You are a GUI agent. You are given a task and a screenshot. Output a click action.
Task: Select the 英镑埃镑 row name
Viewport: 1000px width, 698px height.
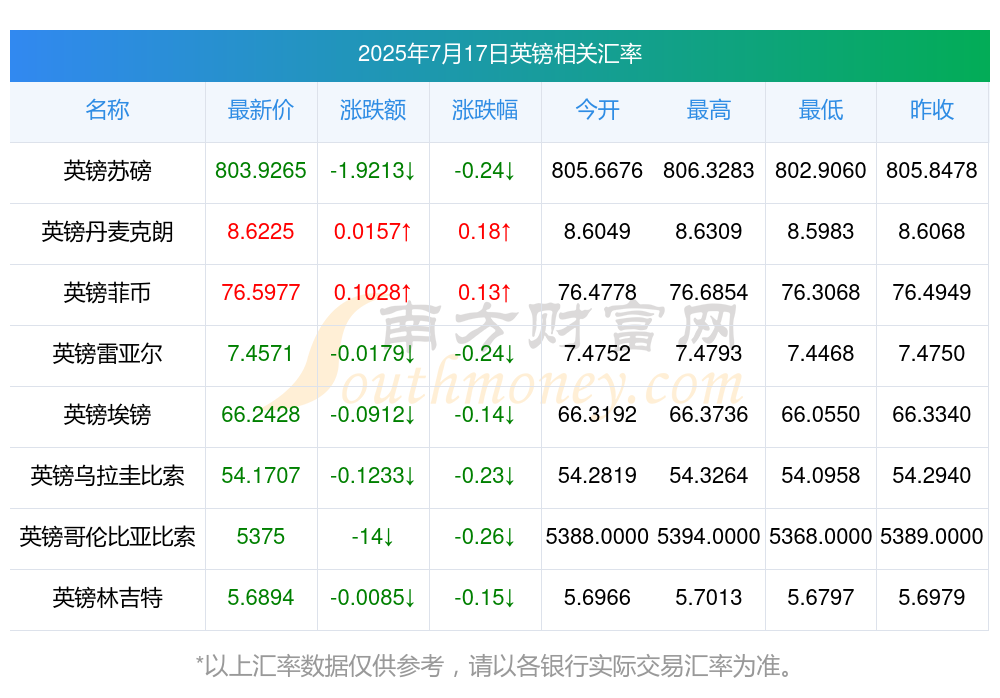tap(107, 415)
